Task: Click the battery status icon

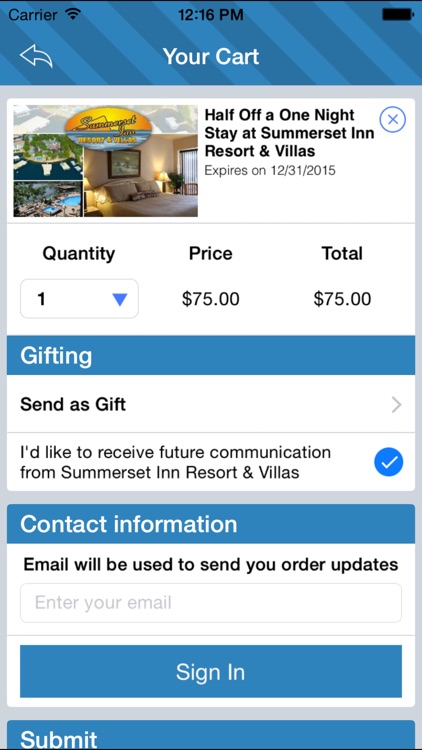Action: pyautogui.click(x=397, y=14)
